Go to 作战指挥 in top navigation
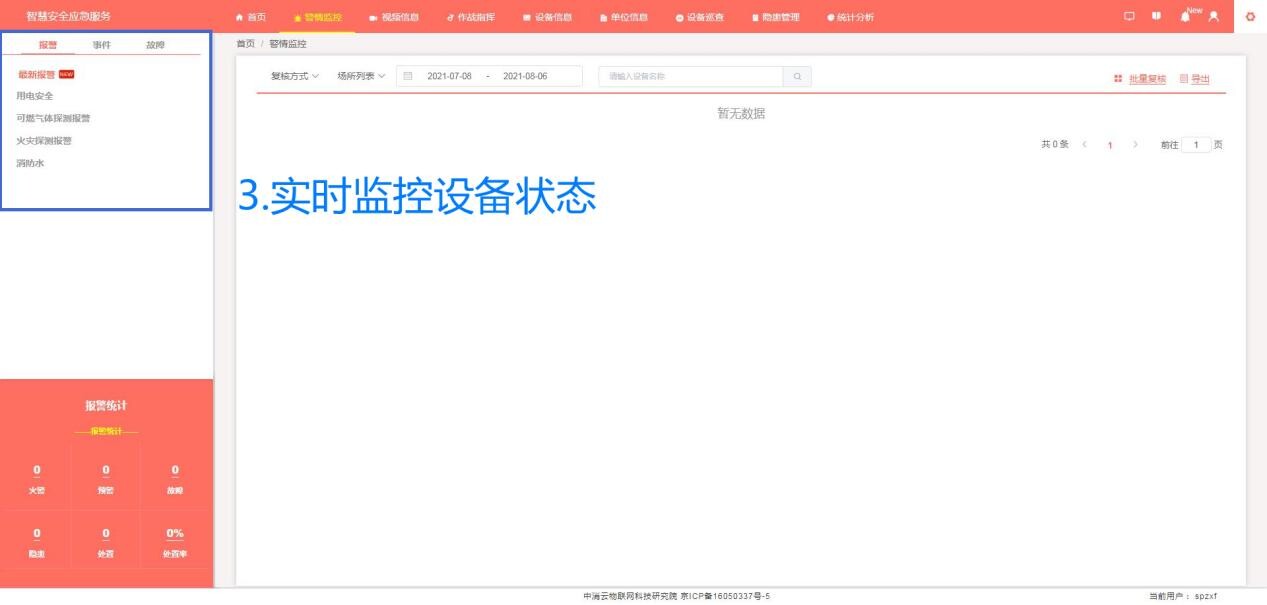 tap(470, 17)
